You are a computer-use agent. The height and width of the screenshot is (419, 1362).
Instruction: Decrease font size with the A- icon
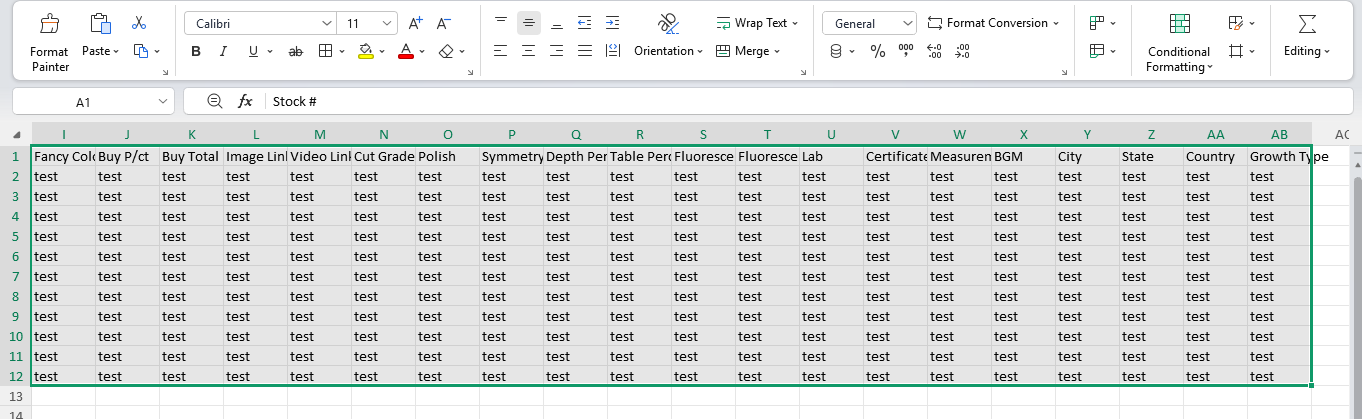pyautogui.click(x=444, y=23)
